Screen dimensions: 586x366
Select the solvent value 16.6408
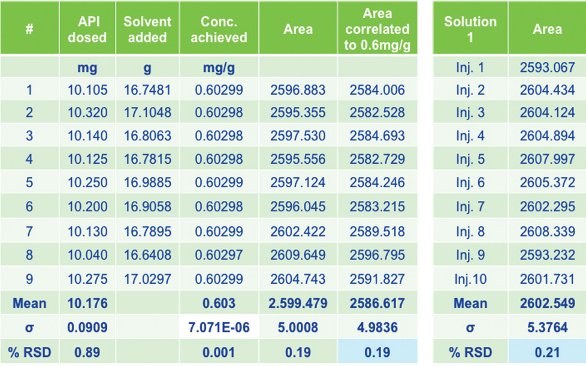click(x=148, y=255)
